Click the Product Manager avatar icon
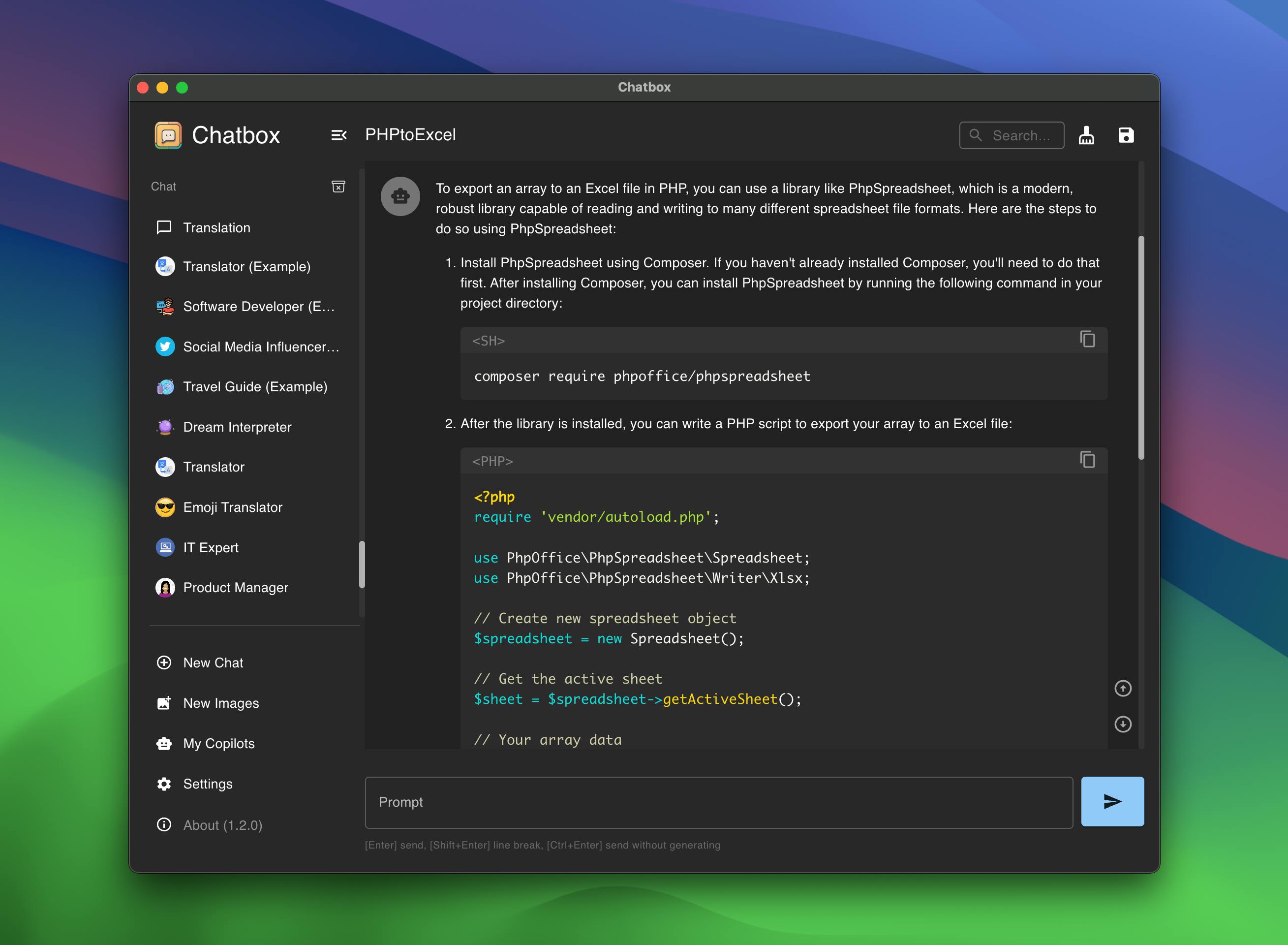The height and width of the screenshot is (945, 1288). (165, 588)
